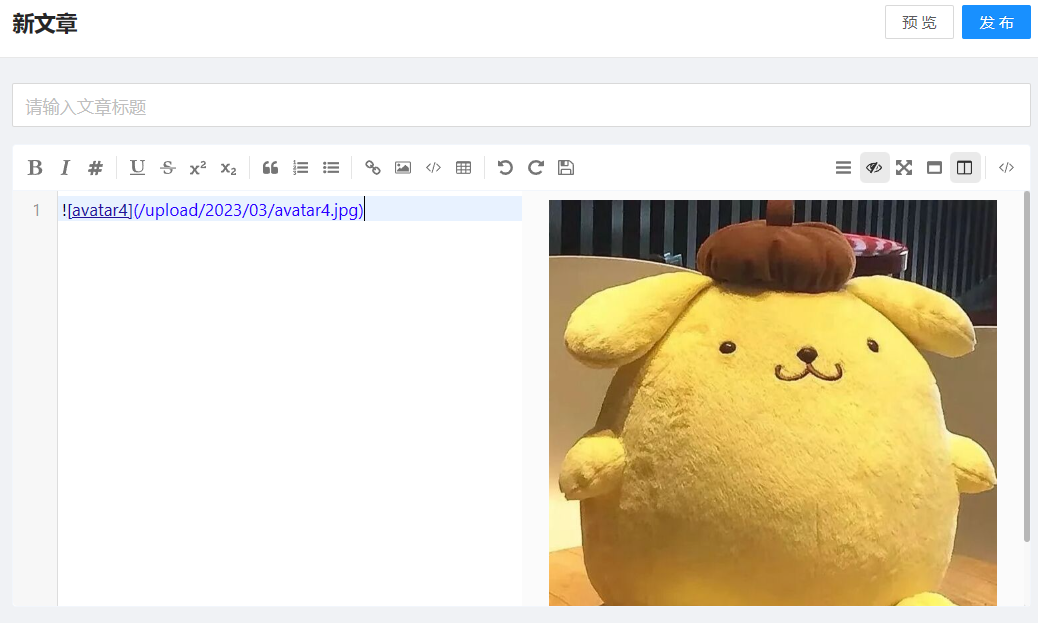Viewport: 1038px width, 623px height.
Task: Insert a table
Action: point(463,168)
